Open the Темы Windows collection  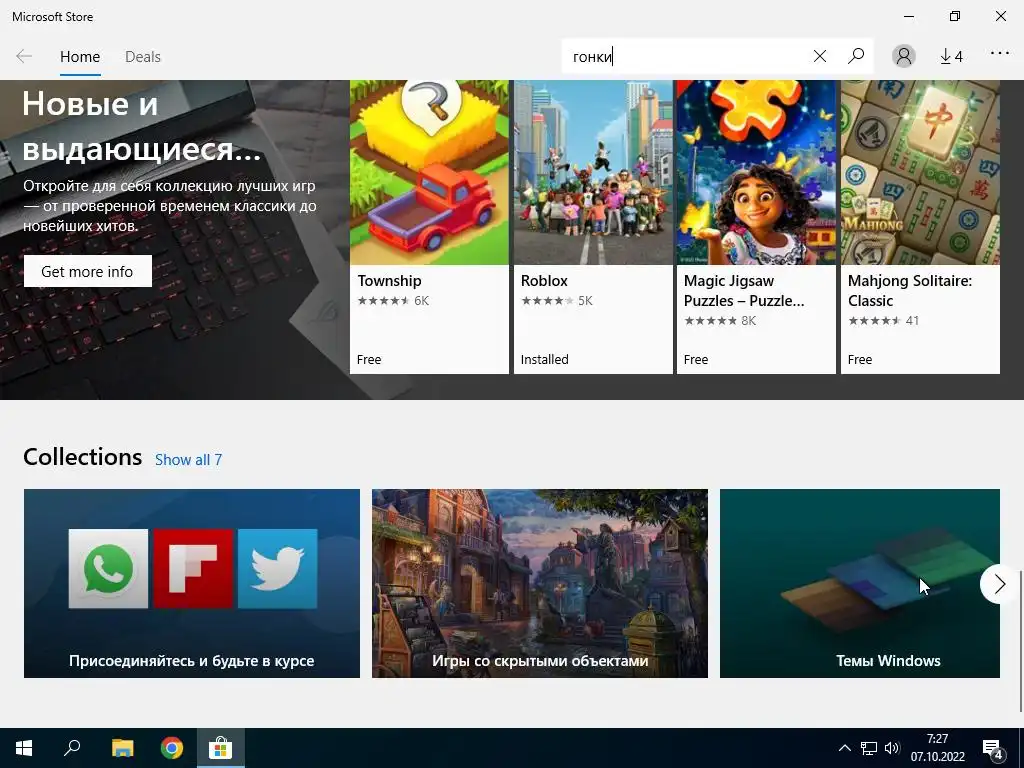click(859, 583)
